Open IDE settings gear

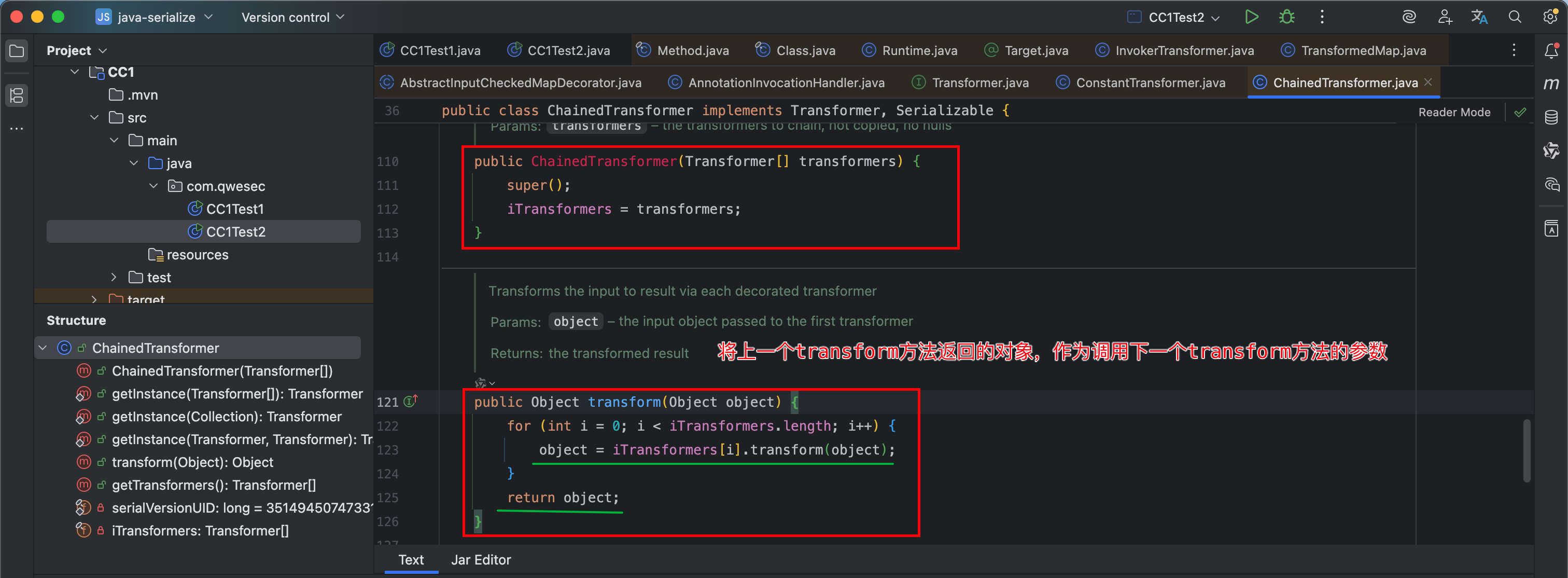pos(1550,17)
